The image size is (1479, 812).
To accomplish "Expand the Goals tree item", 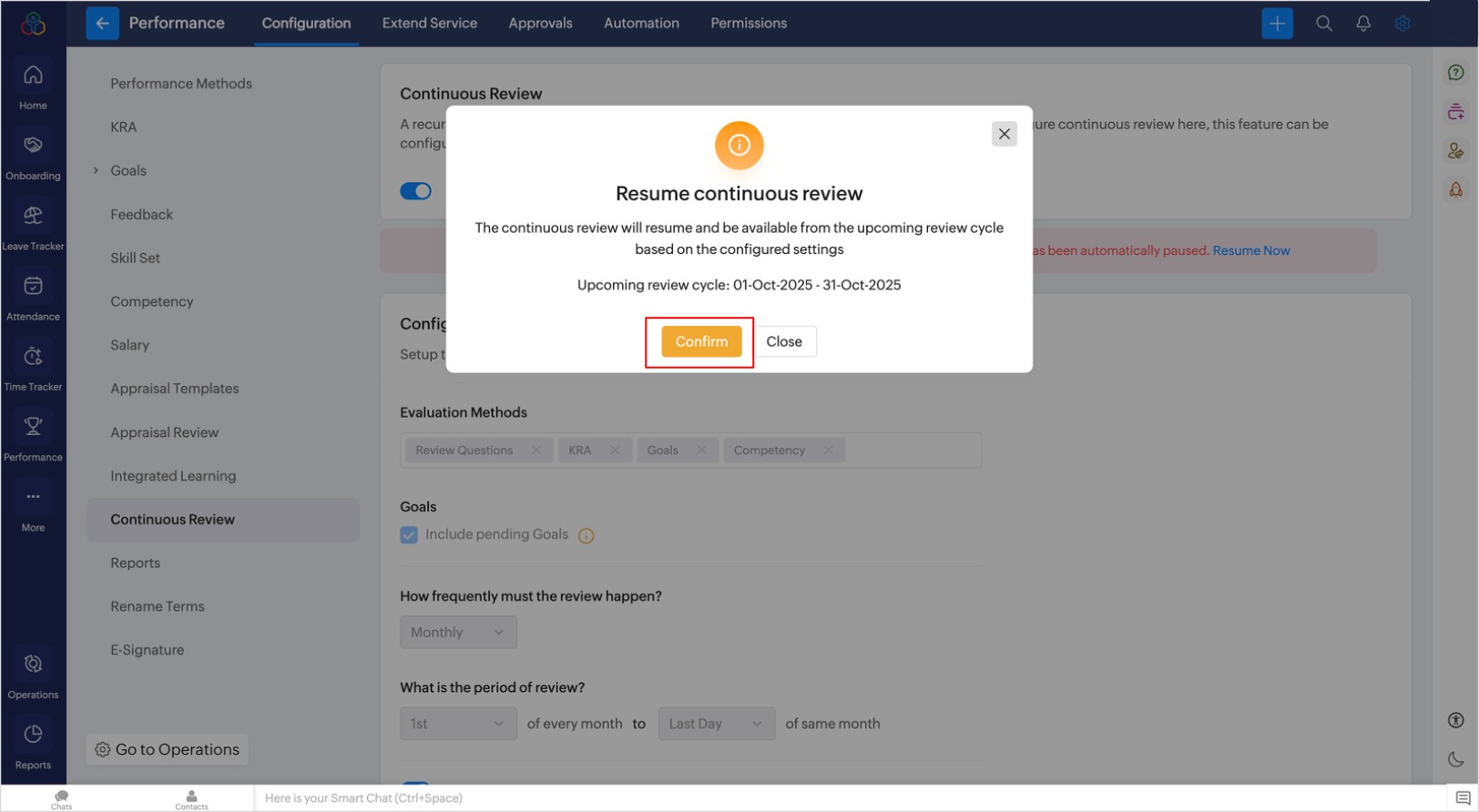I will pos(96,170).
